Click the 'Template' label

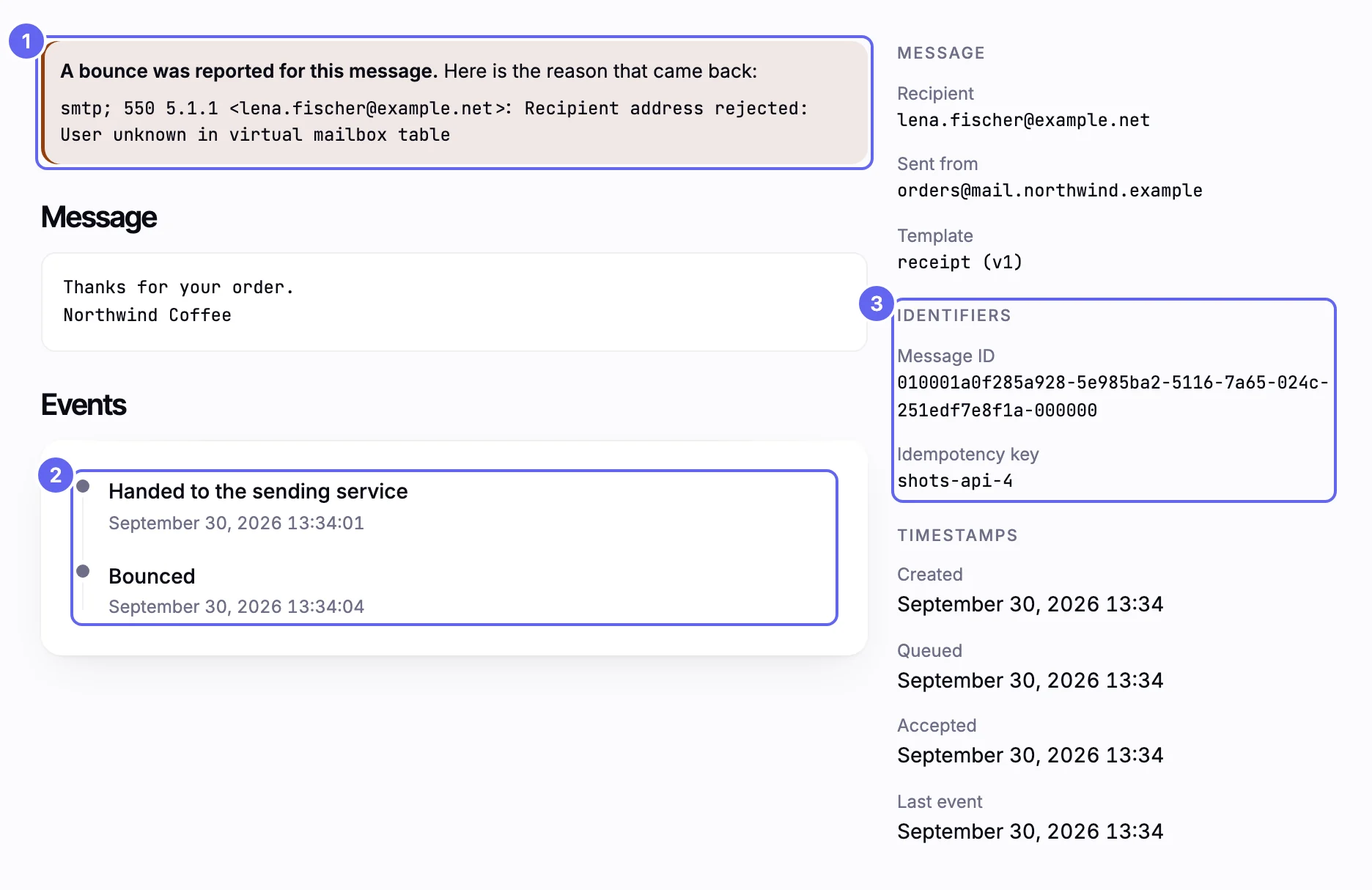coord(935,236)
